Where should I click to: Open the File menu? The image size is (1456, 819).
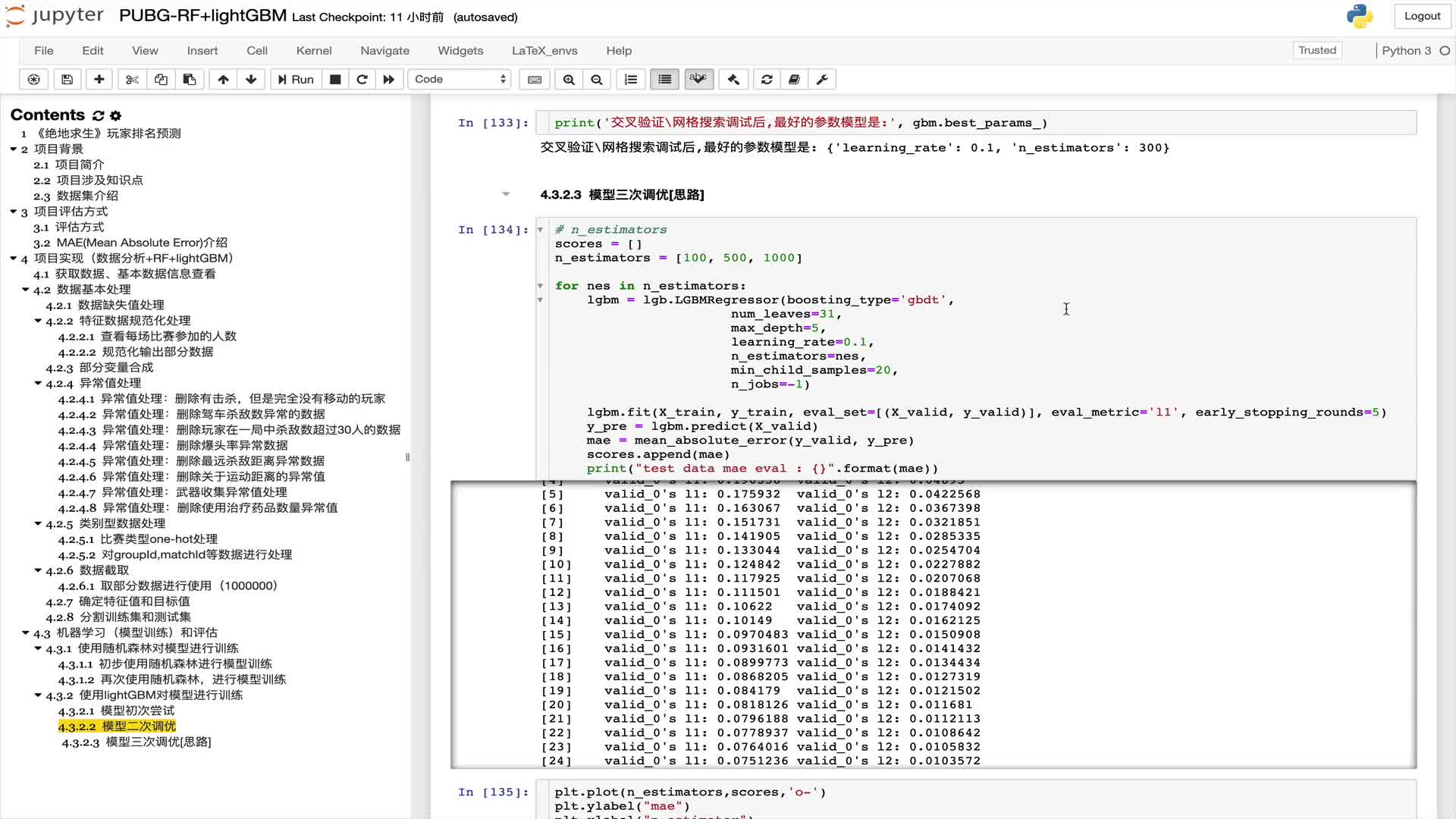coord(44,51)
